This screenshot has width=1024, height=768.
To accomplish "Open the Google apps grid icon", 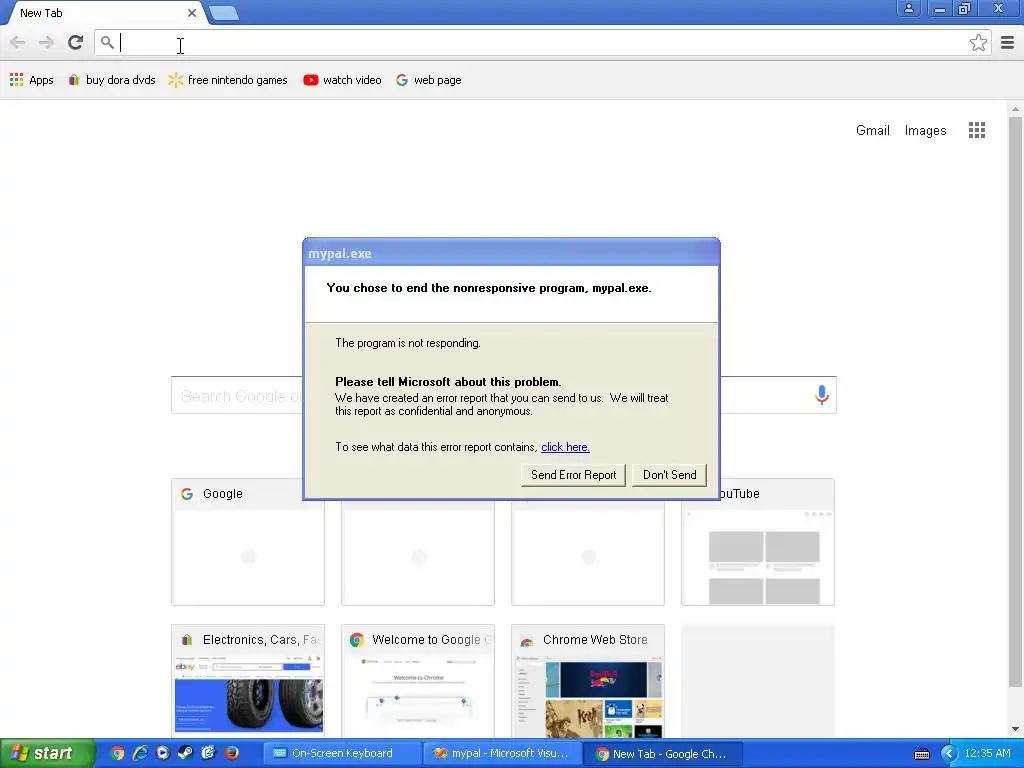I will 976,130.
